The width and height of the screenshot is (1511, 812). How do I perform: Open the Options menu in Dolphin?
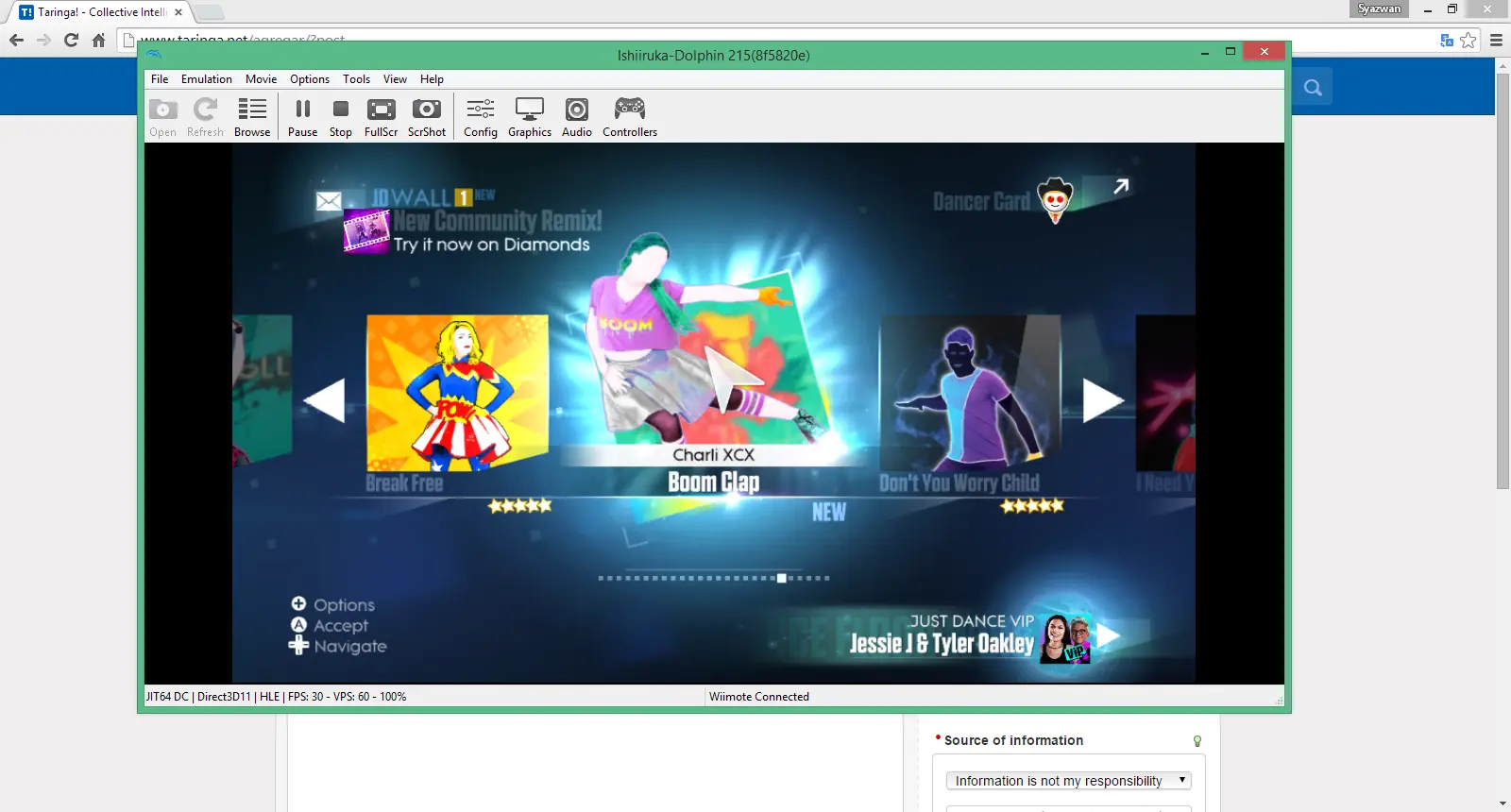click(310, 79)
